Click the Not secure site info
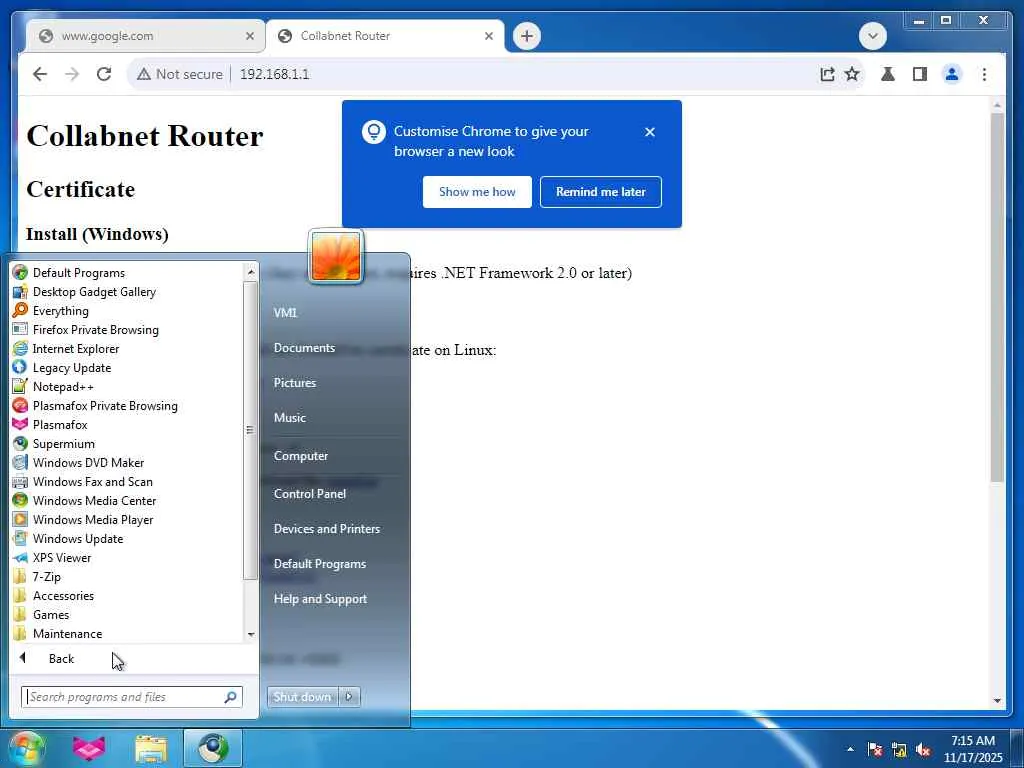 [180, 74]
